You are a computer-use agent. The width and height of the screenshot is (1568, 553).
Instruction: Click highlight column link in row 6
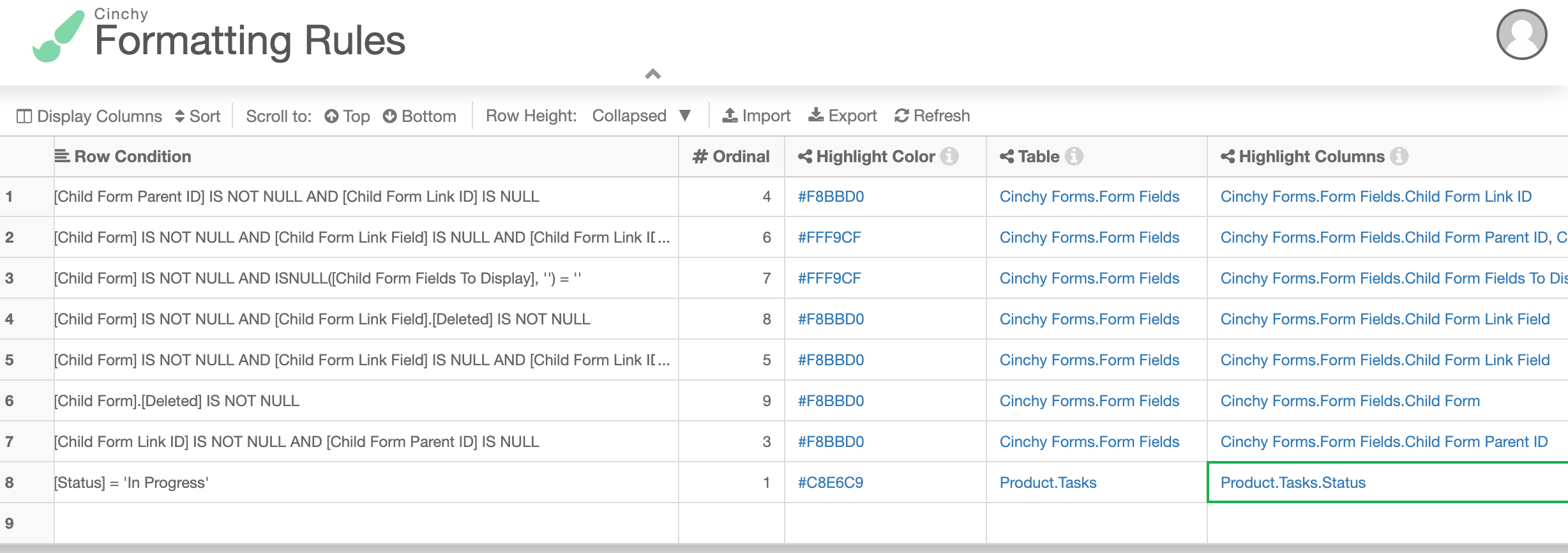(x=1350, y=401)
